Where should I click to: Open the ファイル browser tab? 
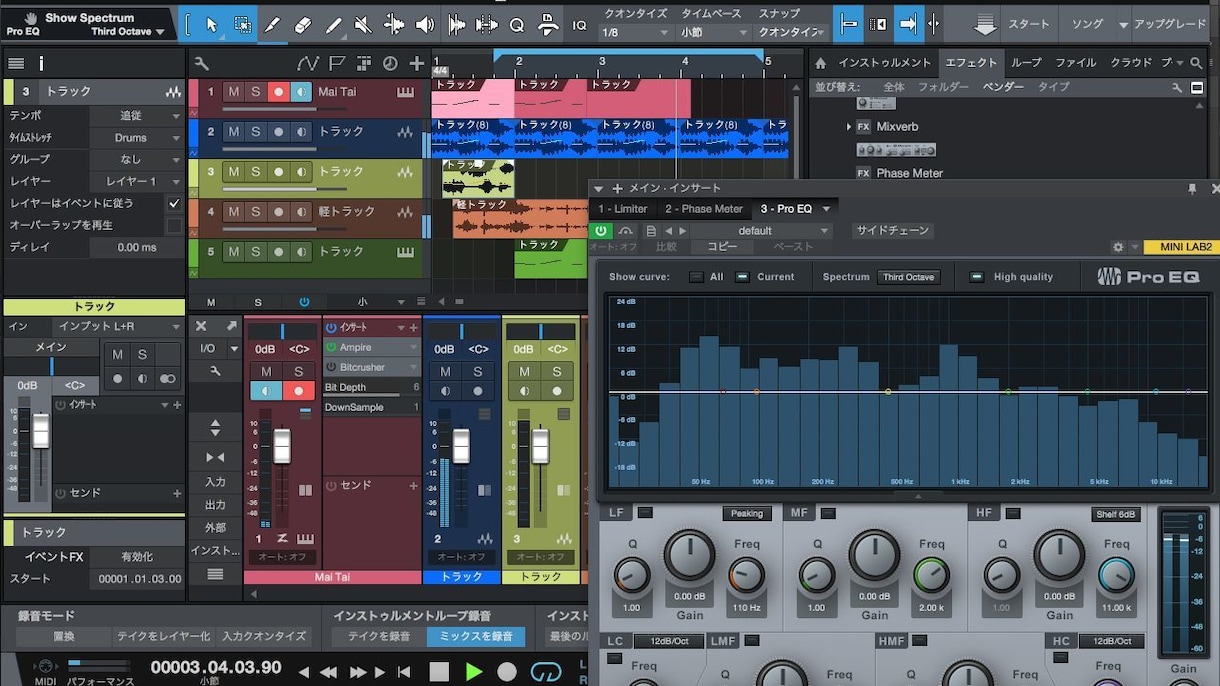coord(1076,62)
